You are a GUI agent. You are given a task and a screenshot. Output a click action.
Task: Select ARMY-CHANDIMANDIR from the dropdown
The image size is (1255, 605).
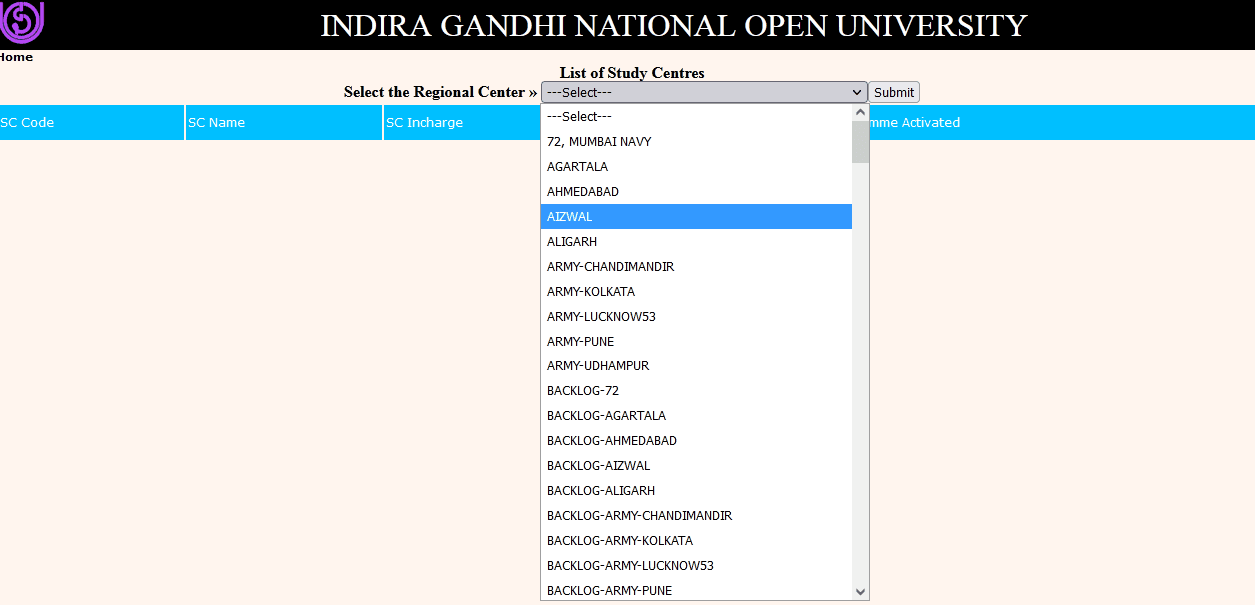coord(697,266)
